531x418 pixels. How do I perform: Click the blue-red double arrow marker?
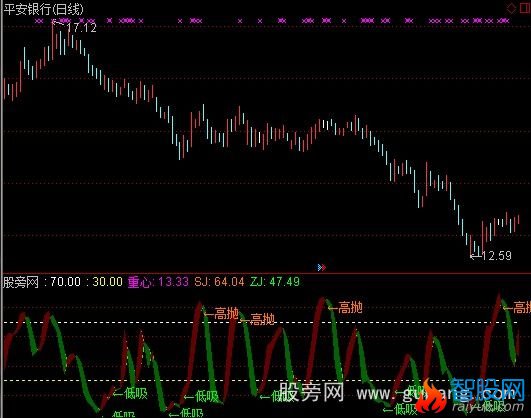point(322,268)
